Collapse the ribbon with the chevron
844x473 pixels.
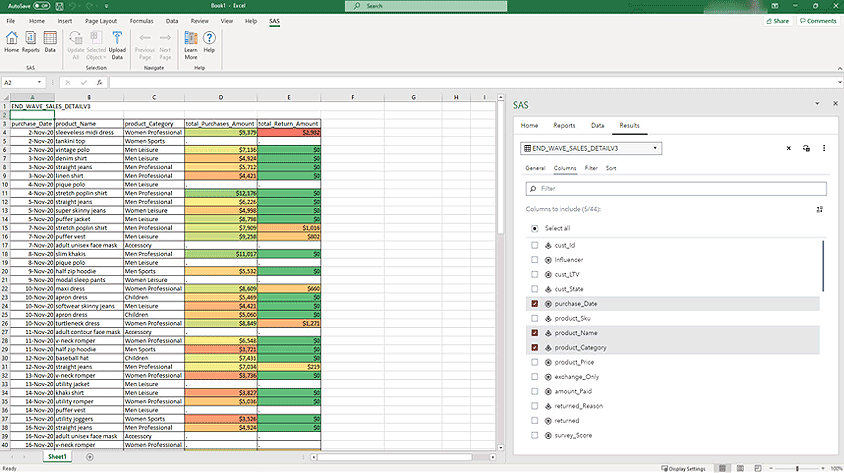coord(839,68)
